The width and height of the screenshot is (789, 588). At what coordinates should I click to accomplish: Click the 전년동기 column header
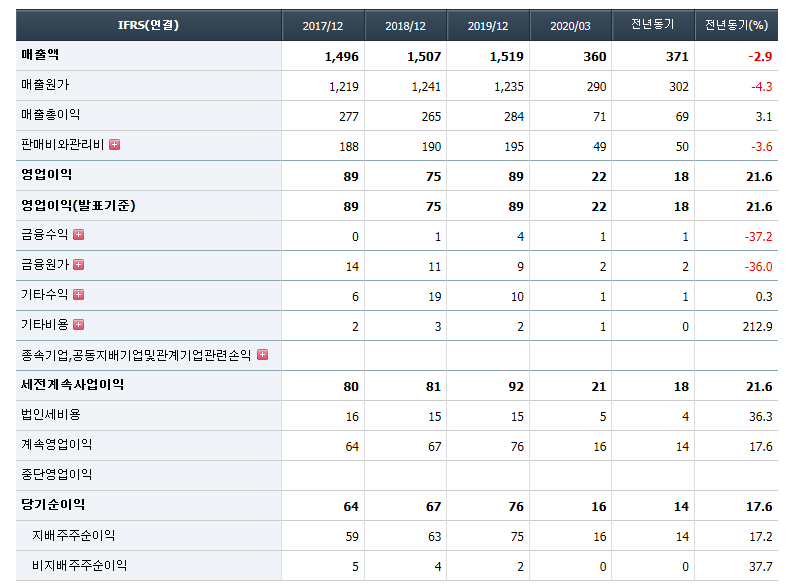[653, 25]
